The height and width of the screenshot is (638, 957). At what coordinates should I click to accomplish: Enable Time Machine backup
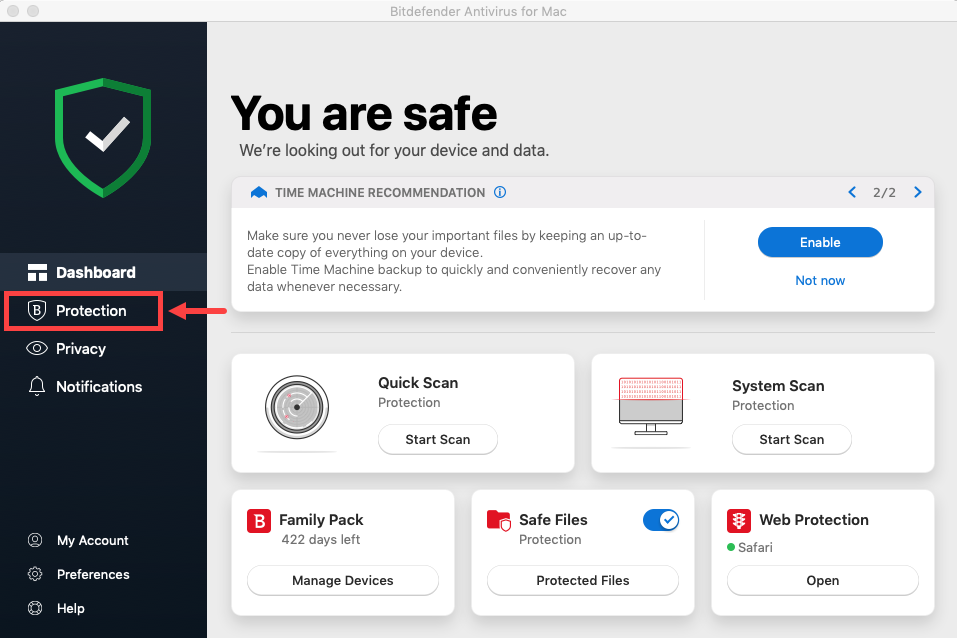[x=820, y=242]
